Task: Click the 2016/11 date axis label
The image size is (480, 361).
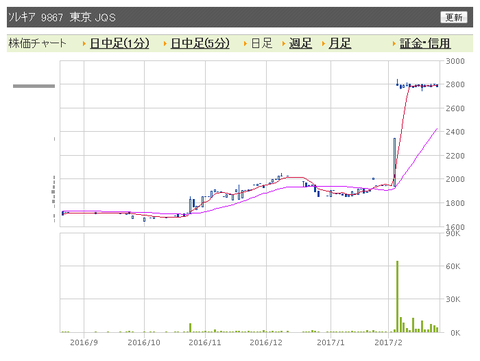Action: pyautogui.click(x=205, y=343)
